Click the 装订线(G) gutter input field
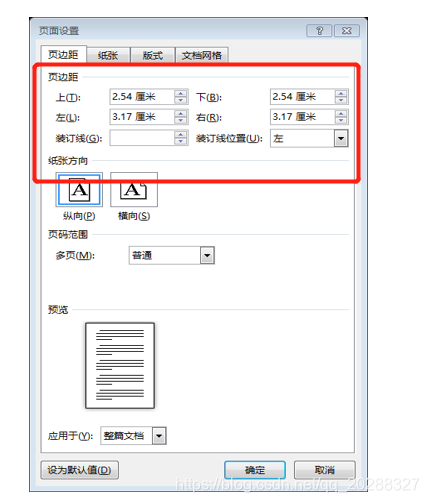The width and height of the screenshot is (429, 503). (x=142, y=138)
